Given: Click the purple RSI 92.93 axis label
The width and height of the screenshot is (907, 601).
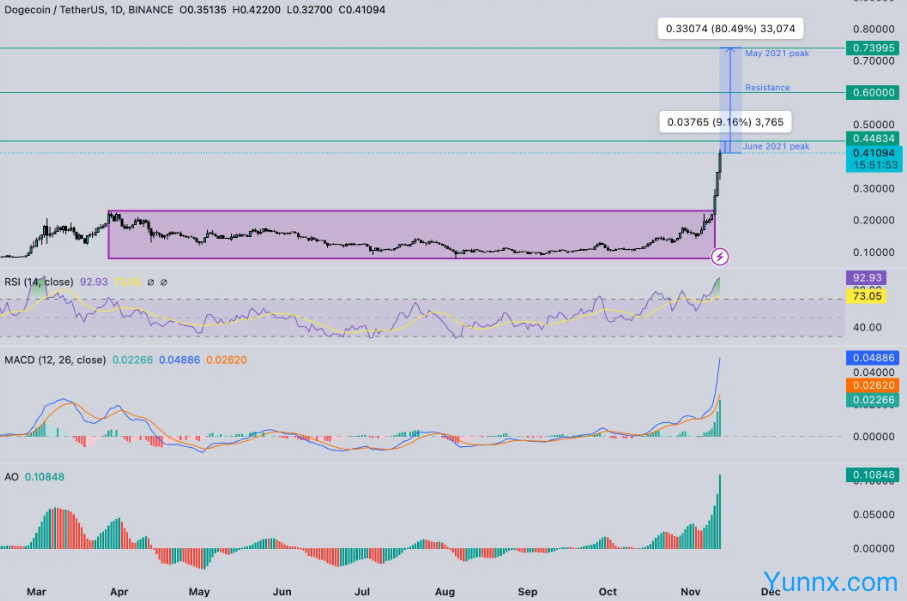Looking at the screenshot, I should click(x=866, y=277).
